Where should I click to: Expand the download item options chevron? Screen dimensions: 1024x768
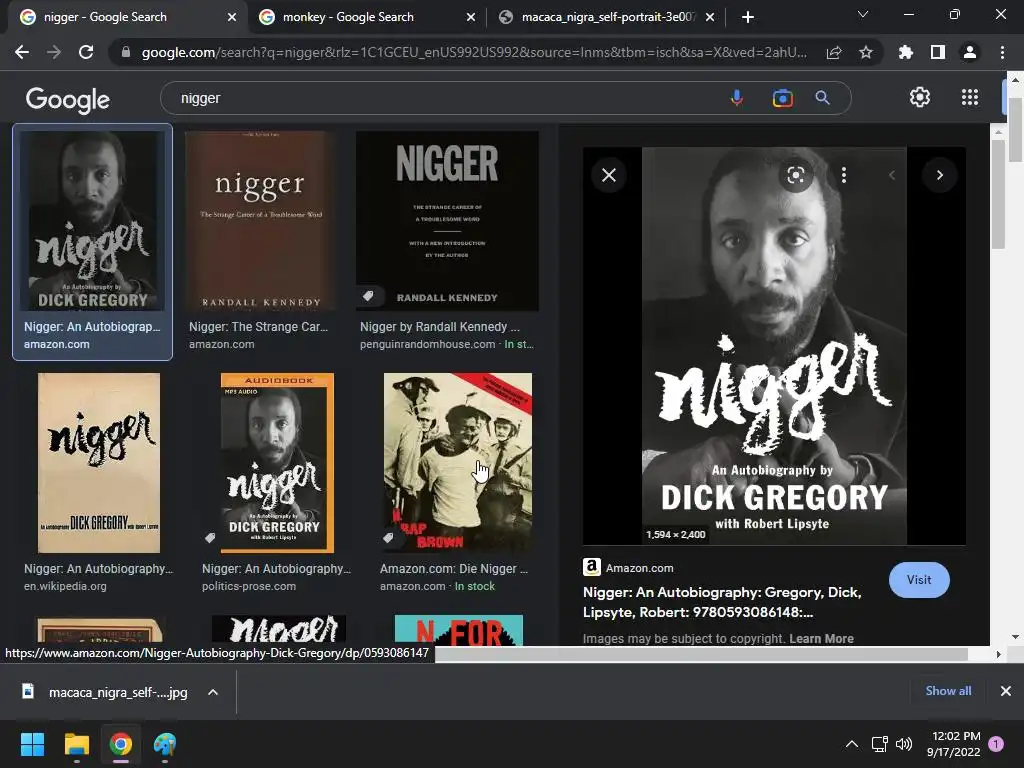213,692
